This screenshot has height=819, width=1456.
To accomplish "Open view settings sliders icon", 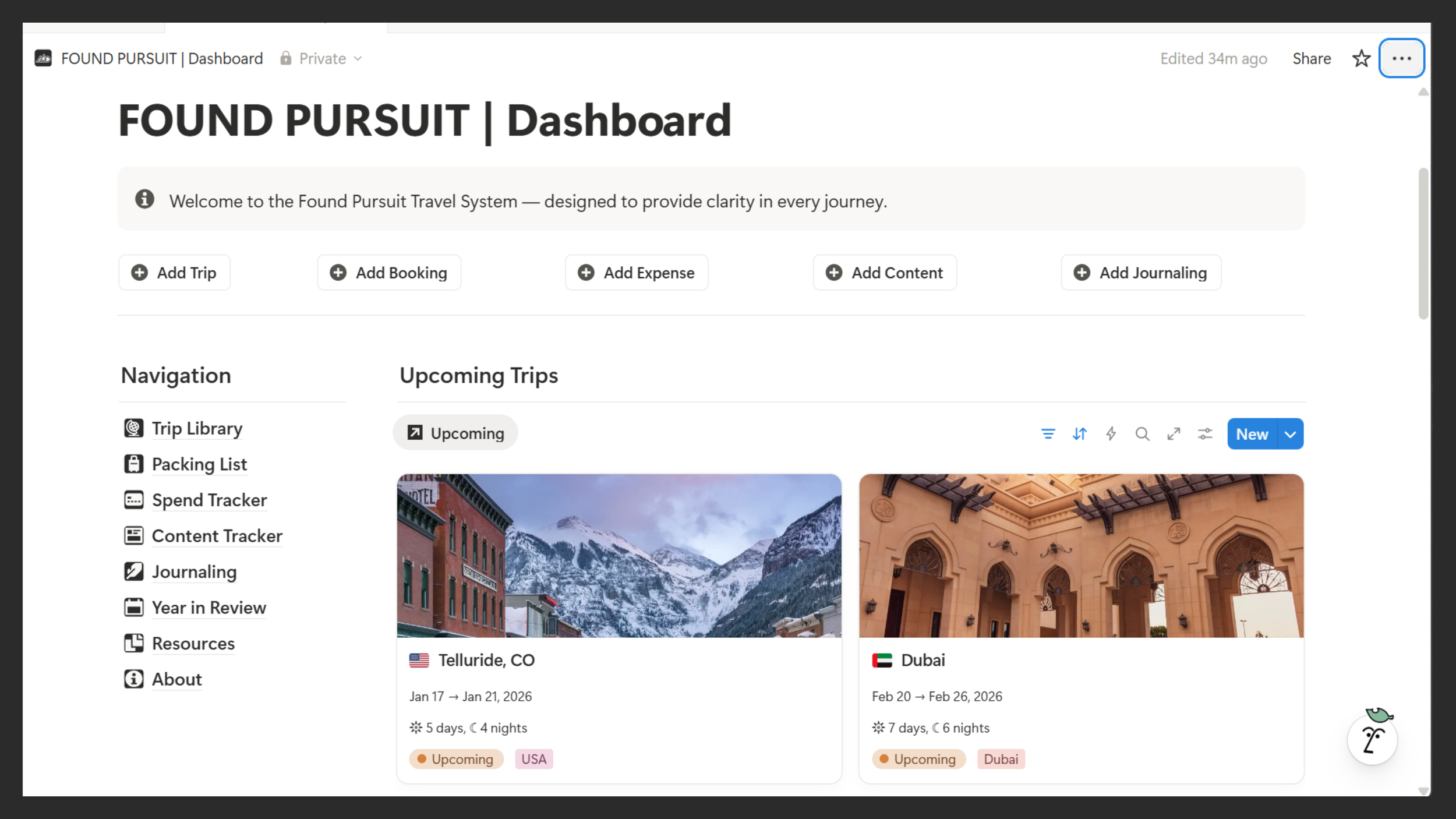I will [1205, 434].
